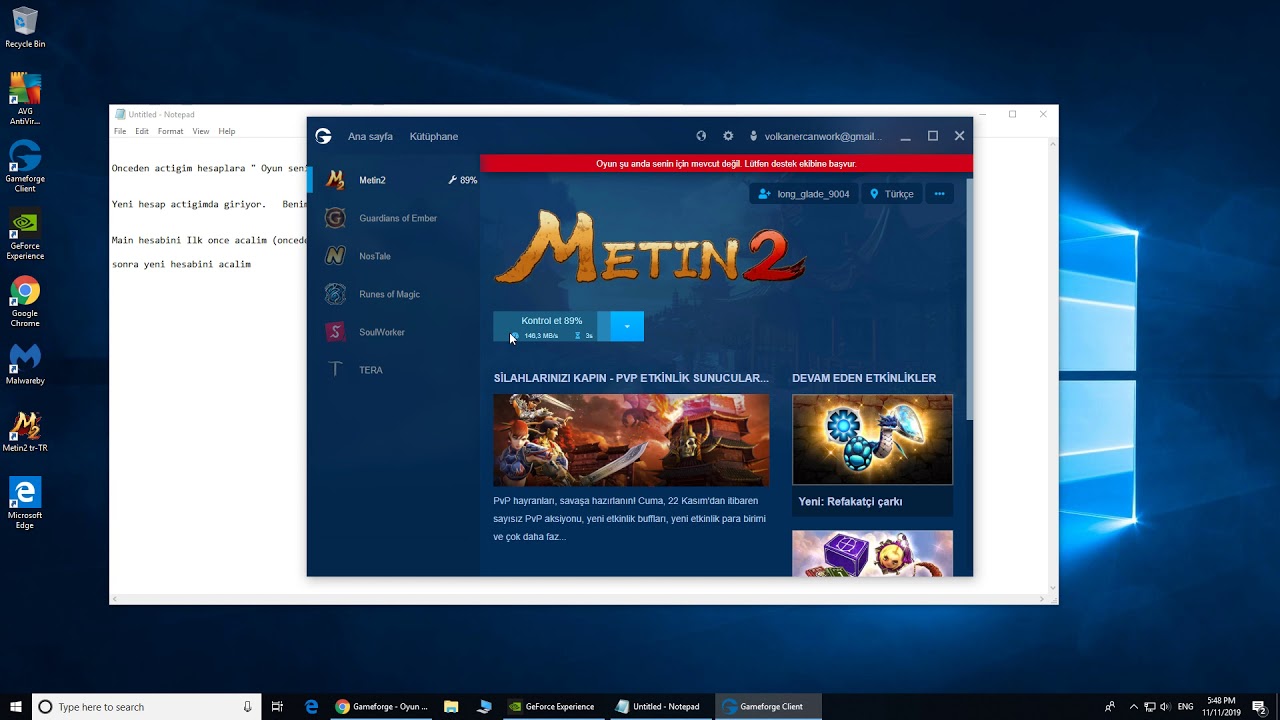Image resolution: width=1280 pixels, height=720 pixels.
Task: Open the taskbar clock and date
Action: (x=1221, y=706)
